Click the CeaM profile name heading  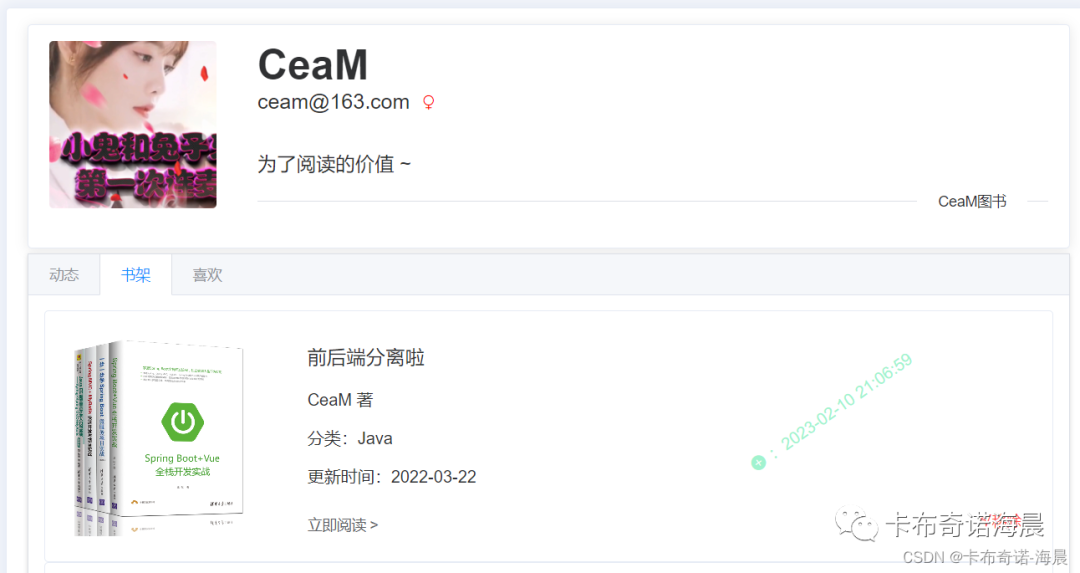click(x=313, y=65)
